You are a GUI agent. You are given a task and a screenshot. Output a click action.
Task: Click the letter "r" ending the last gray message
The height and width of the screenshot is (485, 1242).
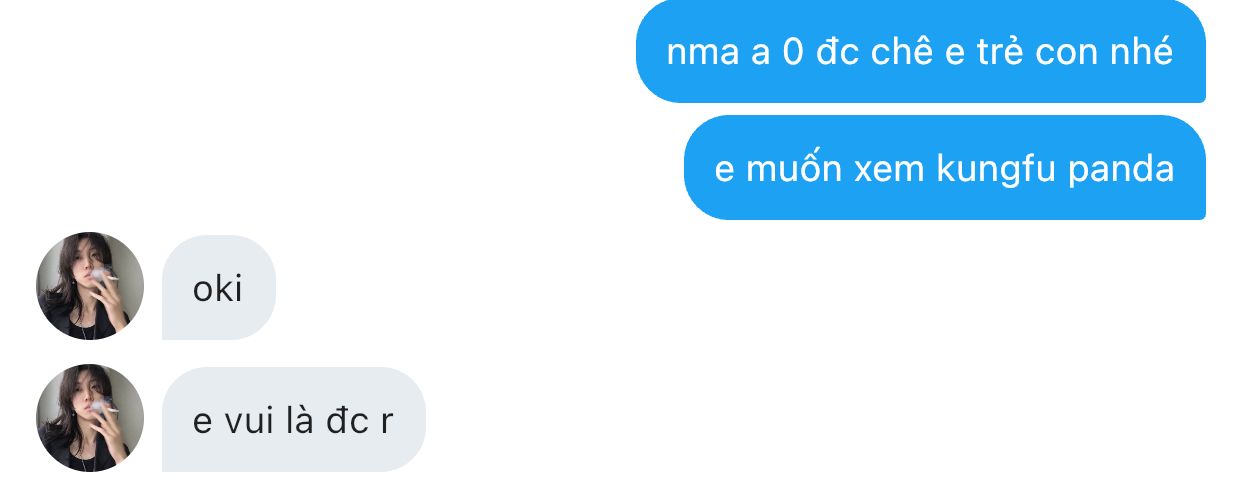click(387, 423)
